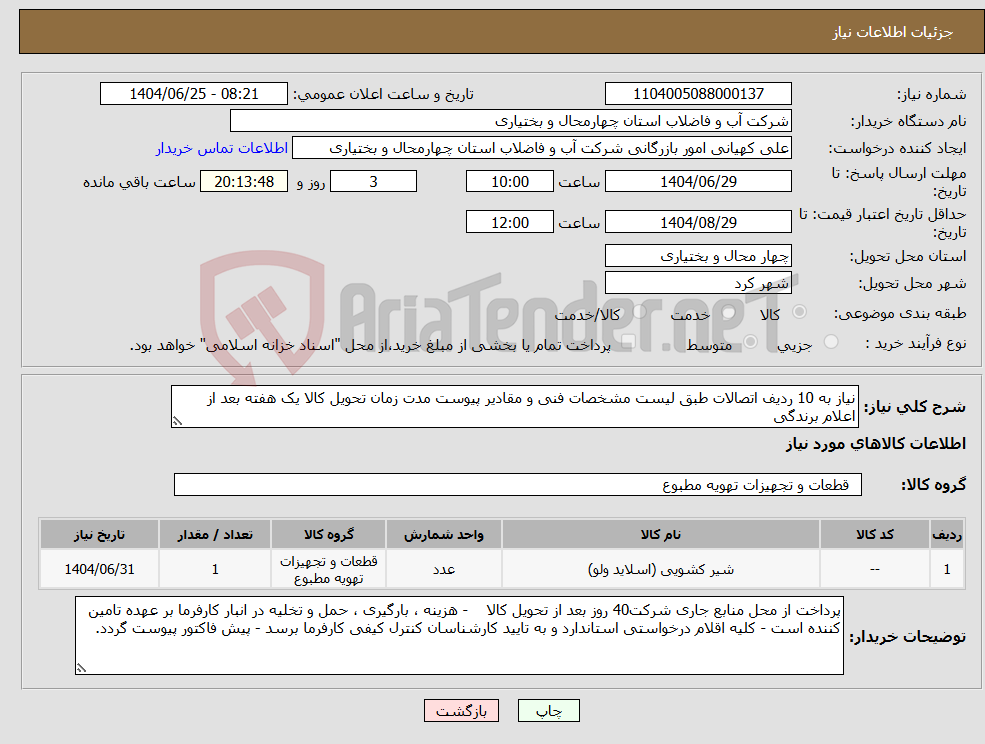Choose the جزیی purchase type radio
Viewport: 985px width, 744px height.
pos(830,342)
